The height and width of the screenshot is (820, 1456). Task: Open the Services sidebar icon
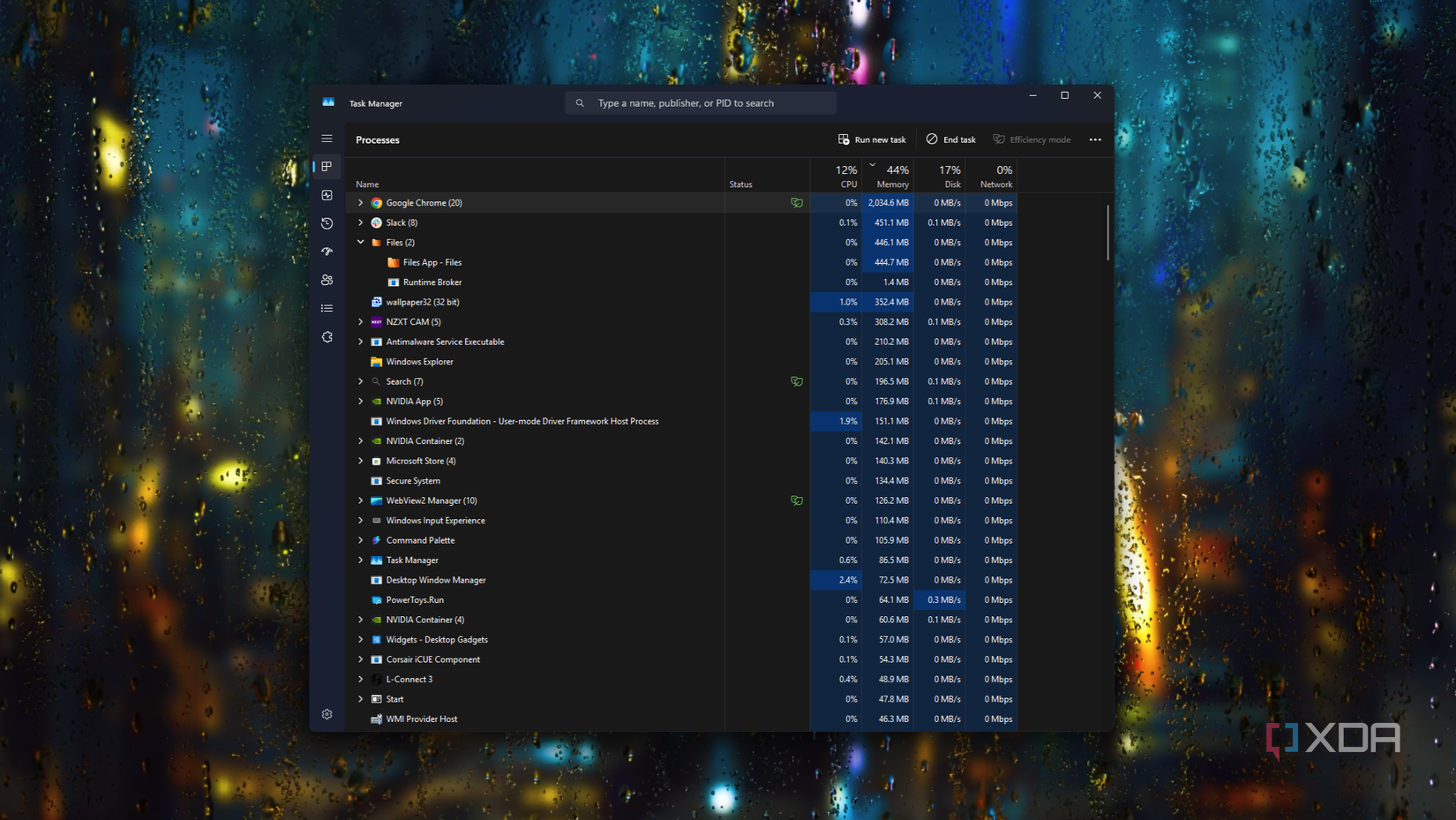[x=326, y=337]
